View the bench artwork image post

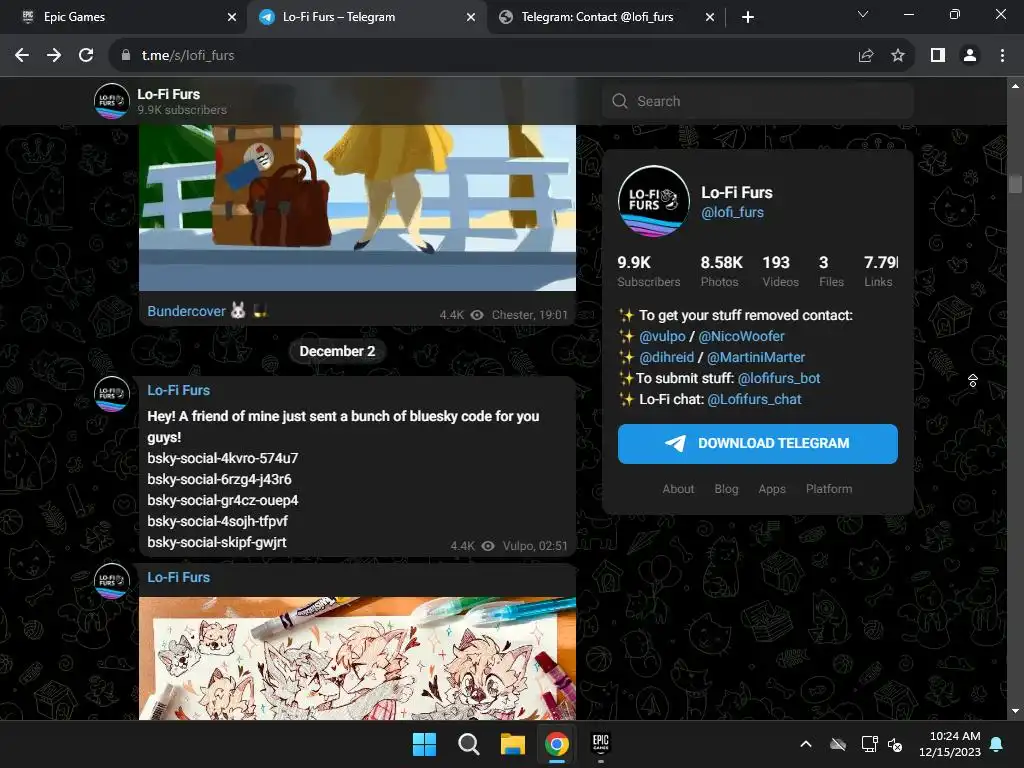click(x=357, y=208)
